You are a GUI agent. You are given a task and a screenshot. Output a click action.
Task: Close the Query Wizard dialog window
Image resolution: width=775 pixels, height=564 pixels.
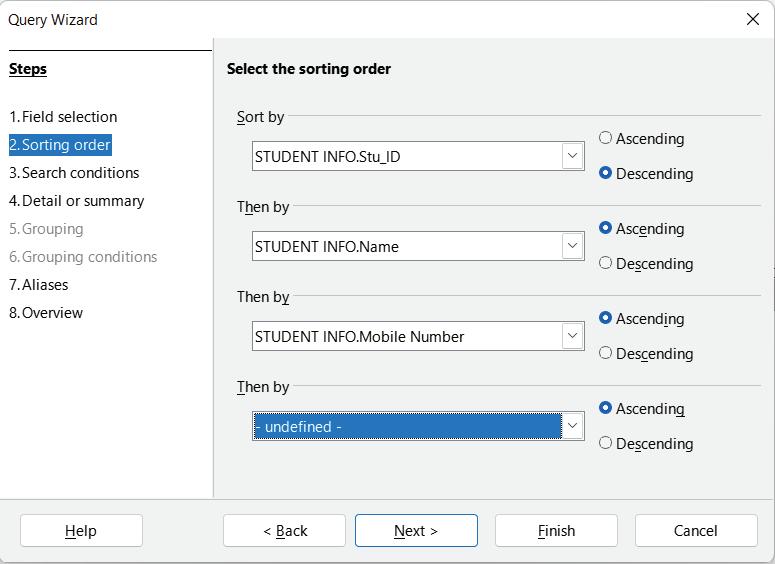[x=753, y=19]
